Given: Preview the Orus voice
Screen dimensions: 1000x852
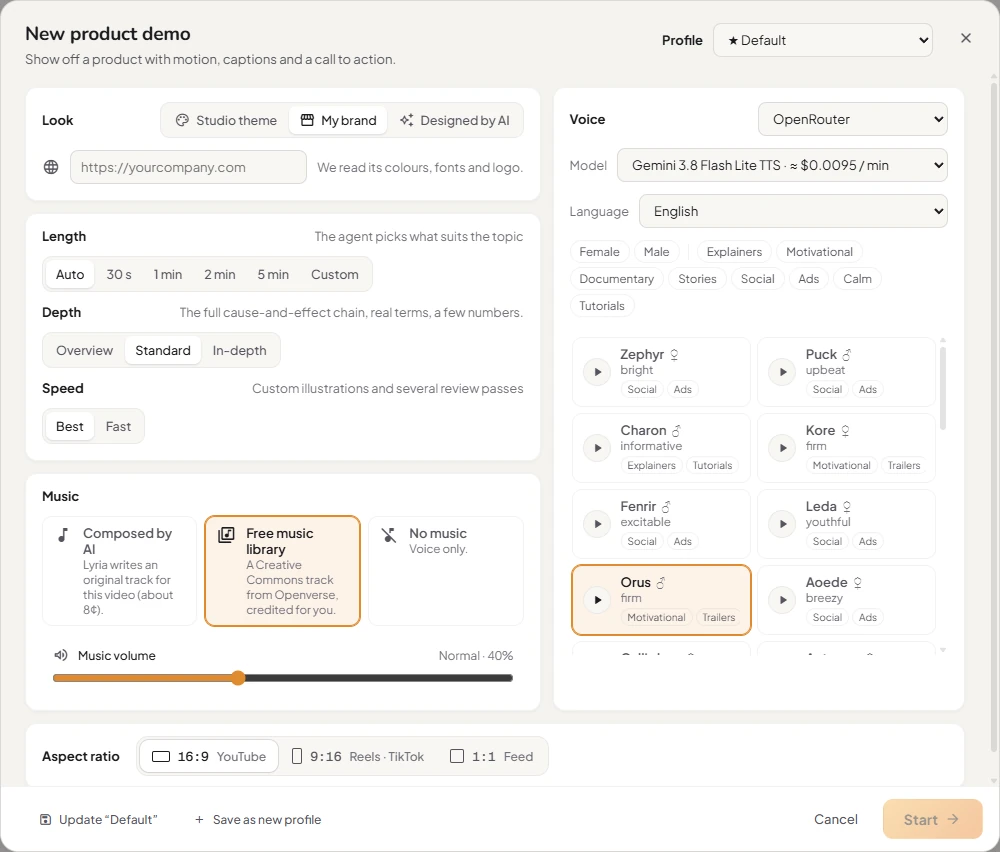Looking at the screenshot, I should click(598, 599).
